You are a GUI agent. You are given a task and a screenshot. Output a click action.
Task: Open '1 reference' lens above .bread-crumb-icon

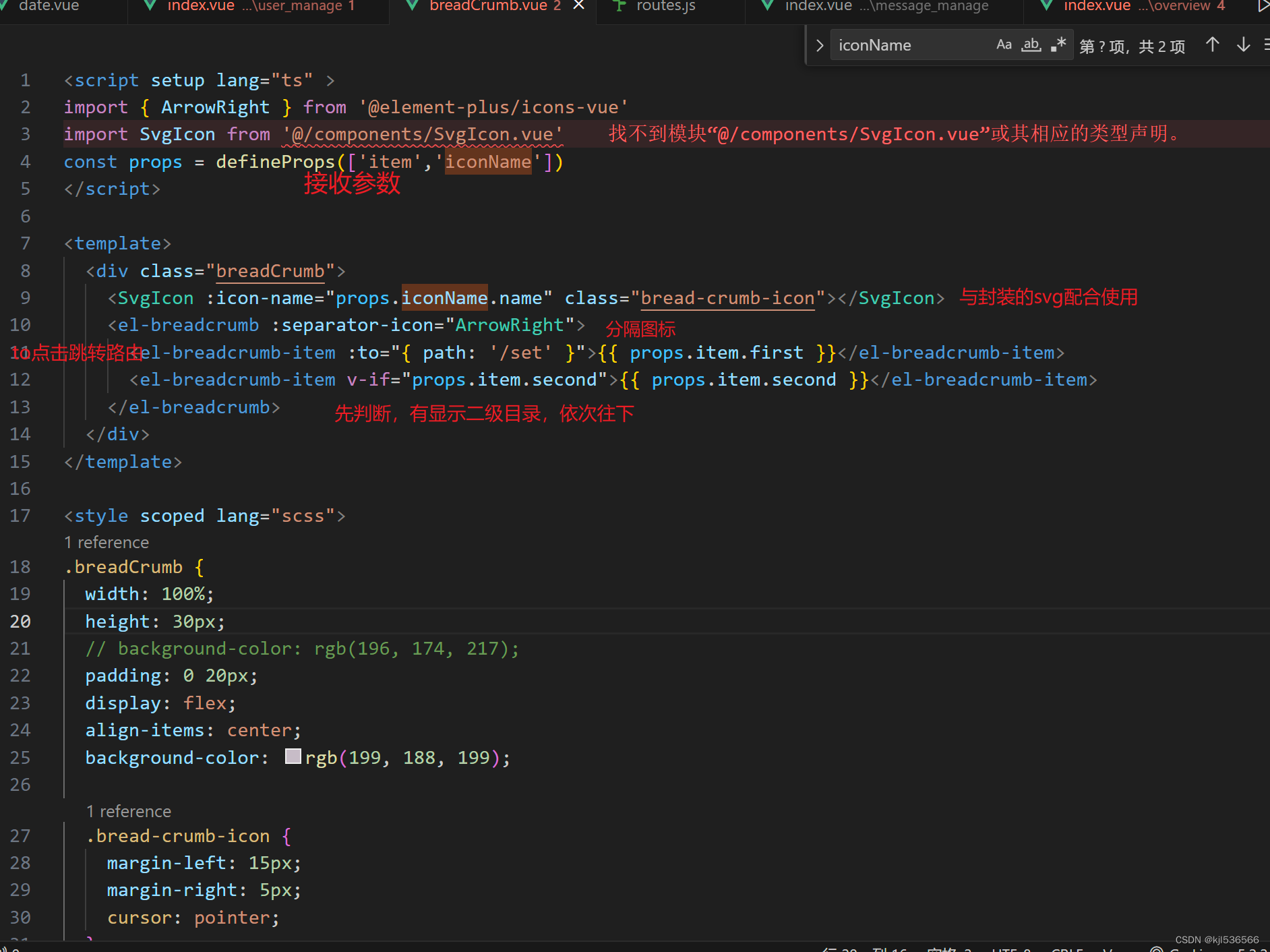tap(129, 811)
